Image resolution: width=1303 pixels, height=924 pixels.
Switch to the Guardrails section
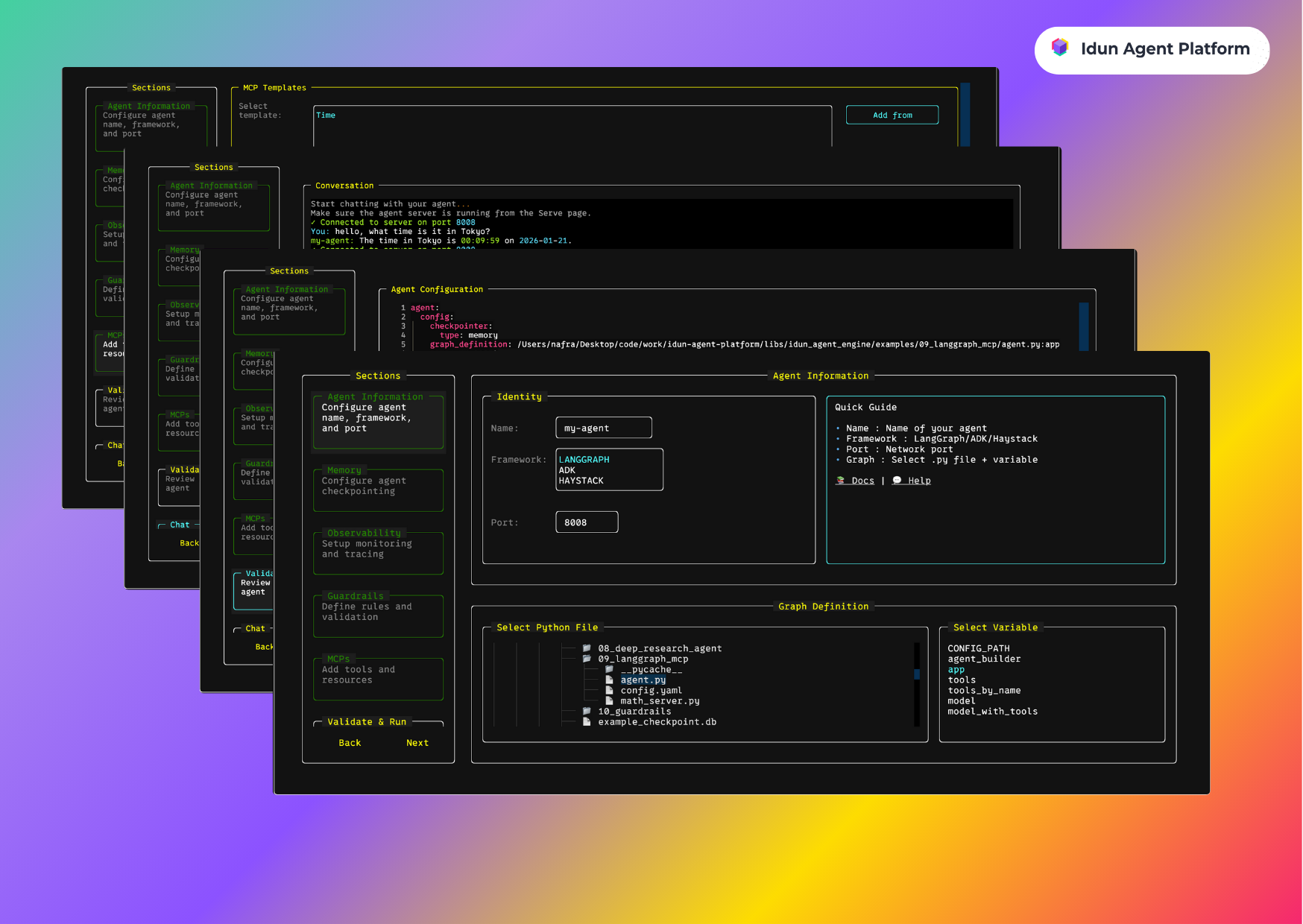click(x=378, y=615)
